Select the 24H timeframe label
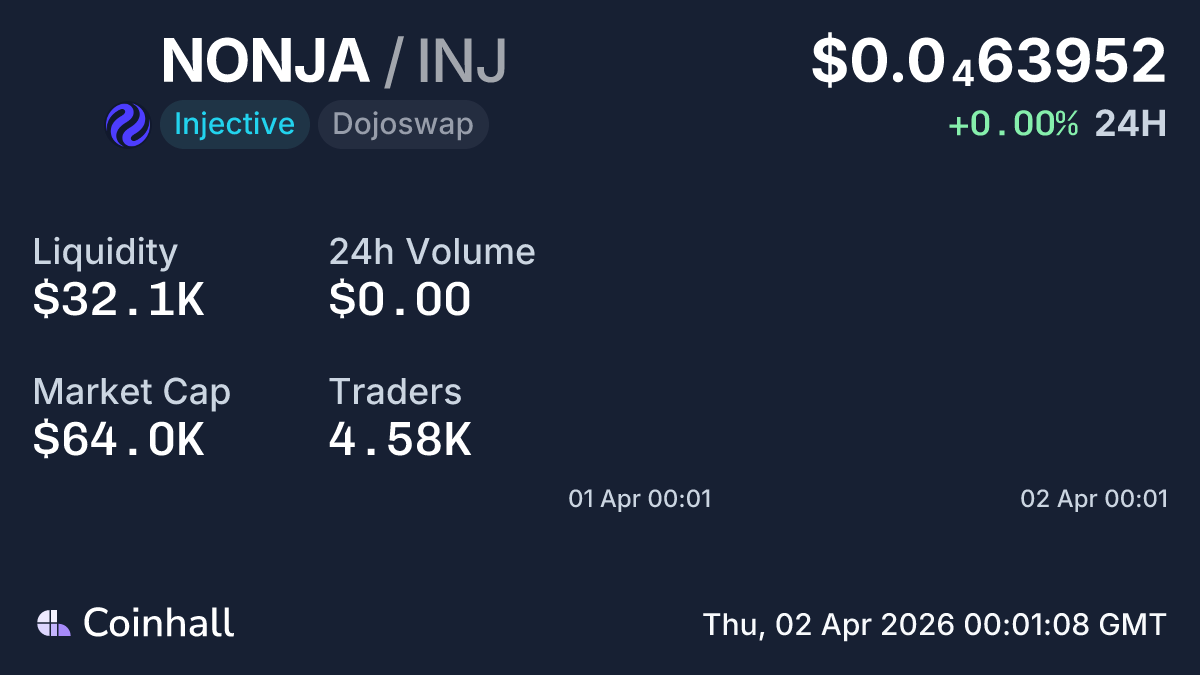 point(1130,124)
